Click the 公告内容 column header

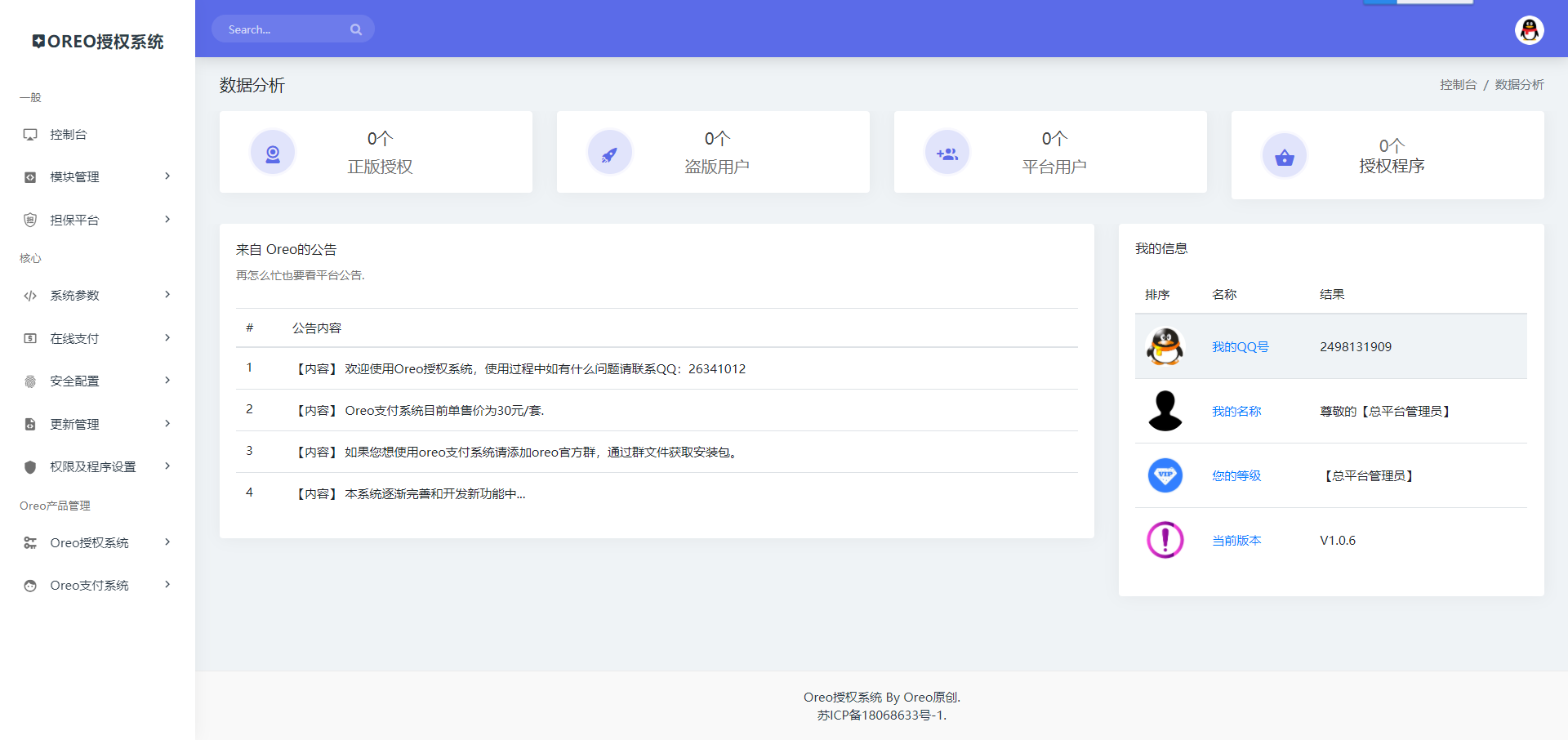click(317, 328)
